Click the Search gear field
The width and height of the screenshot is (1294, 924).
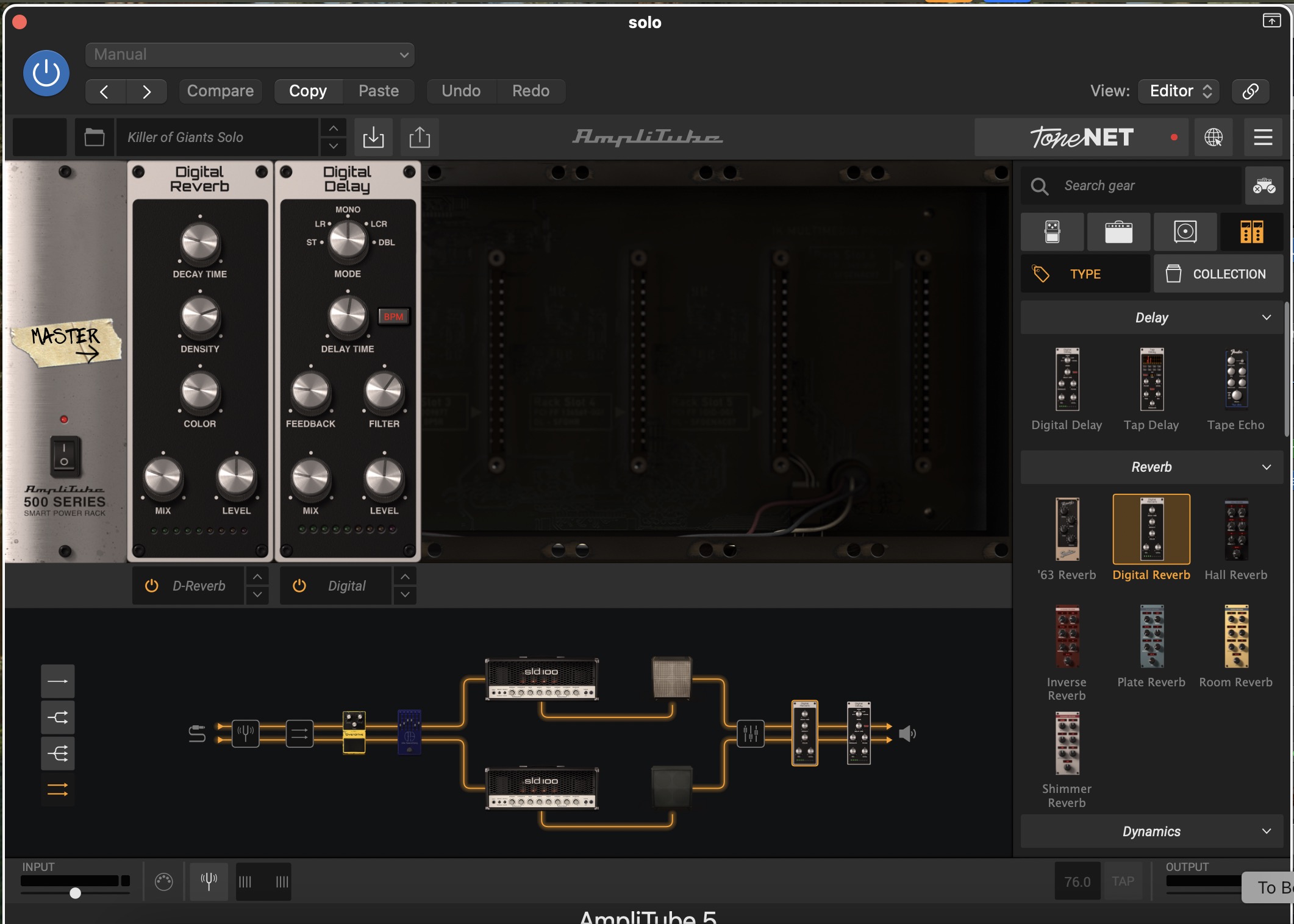point(1131,185)
